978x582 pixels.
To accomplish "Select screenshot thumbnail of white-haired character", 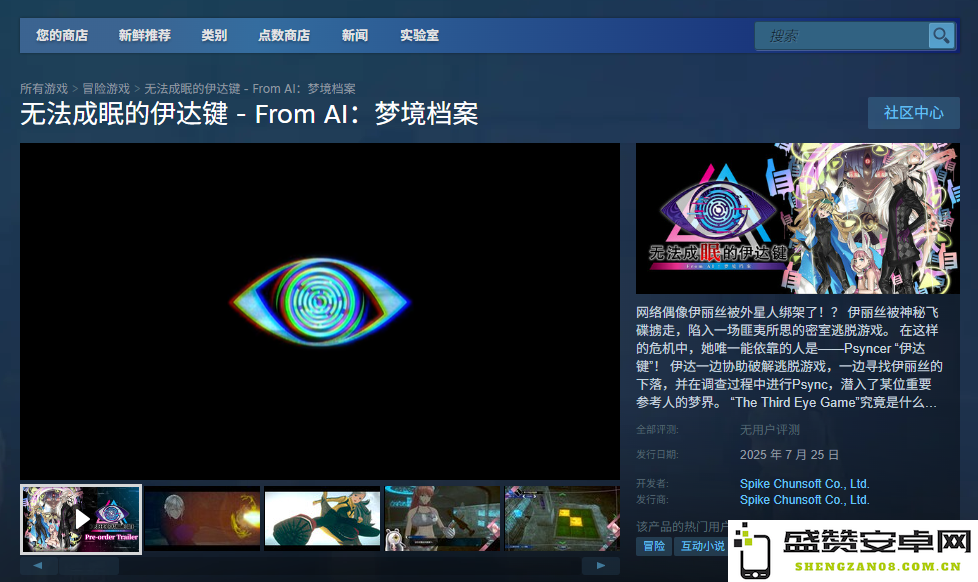I will (202, 518).
